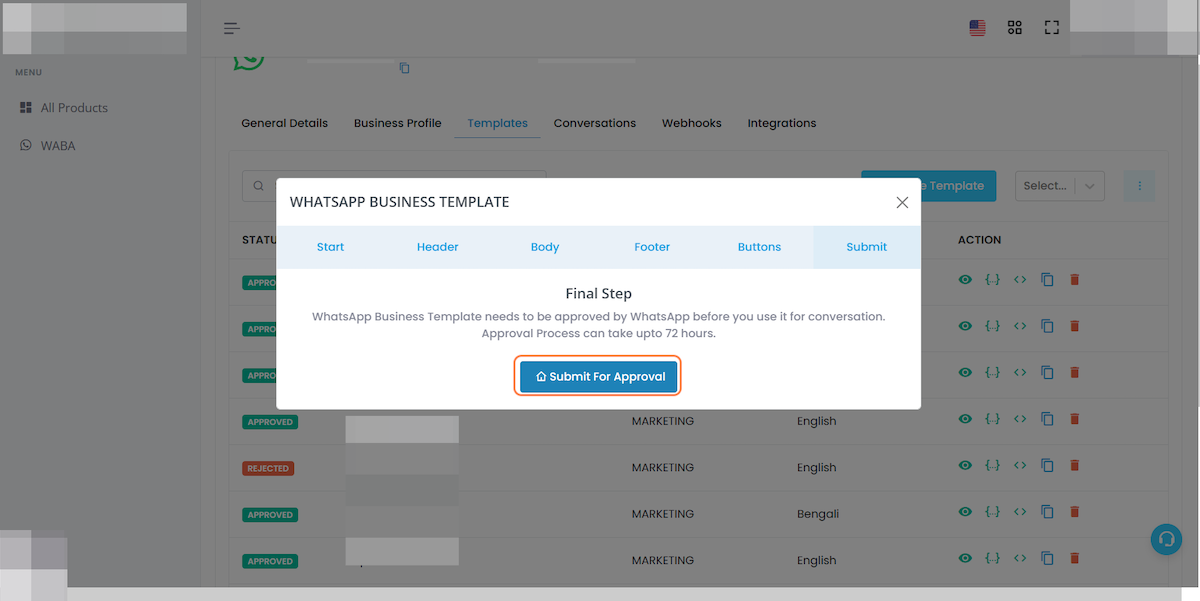This screenshot has height=601, width=1200.
Task: Delete the template in the last visible row
Action: pyautogui.click(x=1075, y=558)
